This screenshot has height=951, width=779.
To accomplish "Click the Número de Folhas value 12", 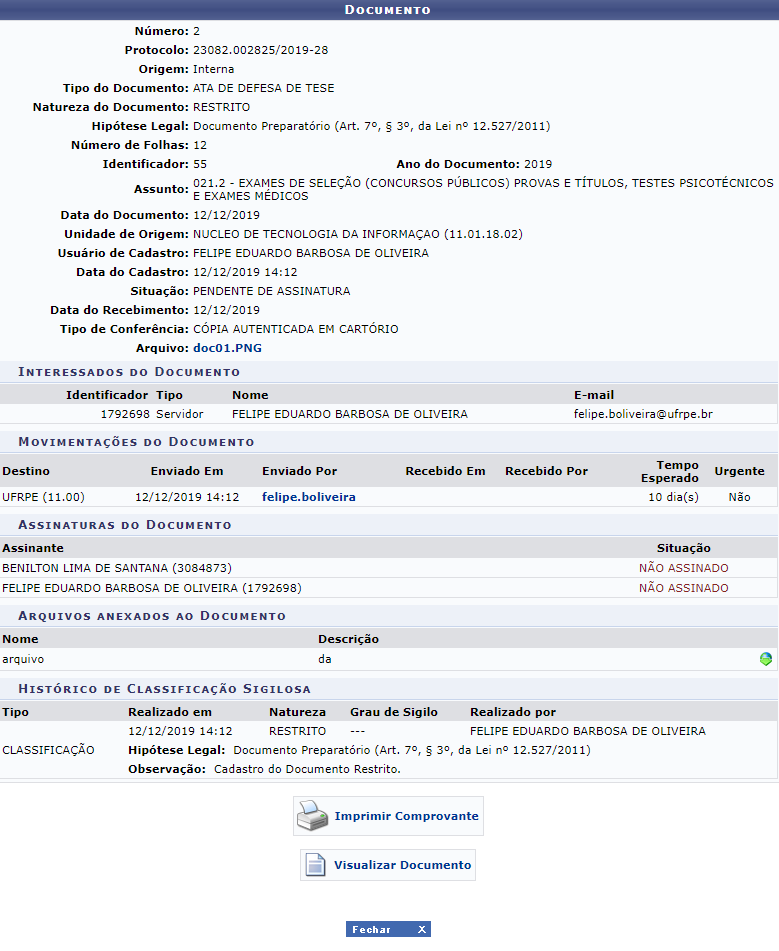I will click(200, 146).
